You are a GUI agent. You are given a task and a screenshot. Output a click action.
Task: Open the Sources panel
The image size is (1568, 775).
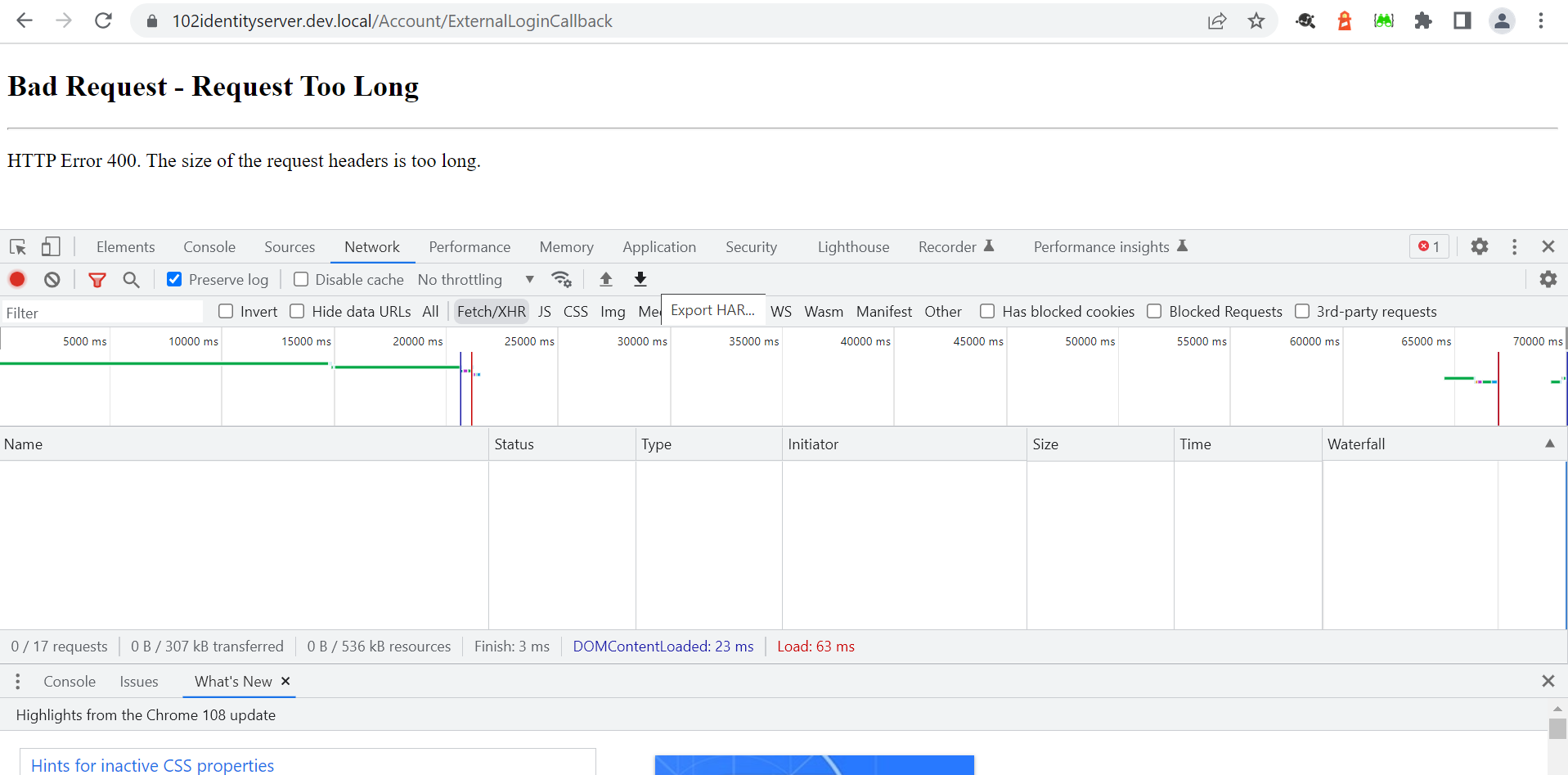290,246
